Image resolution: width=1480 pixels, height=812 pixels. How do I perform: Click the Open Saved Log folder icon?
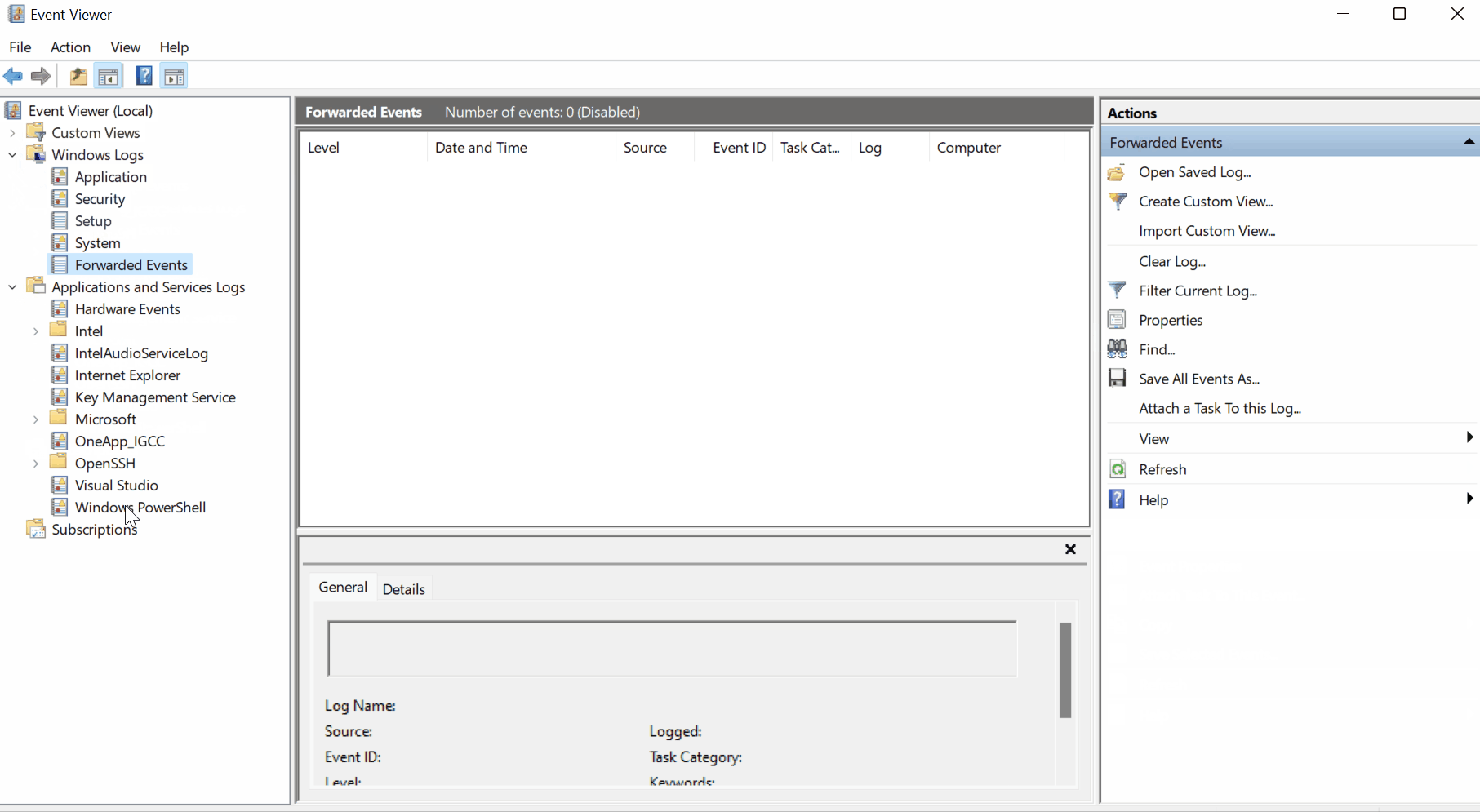pyautogui.click(x=1117, y=172)
